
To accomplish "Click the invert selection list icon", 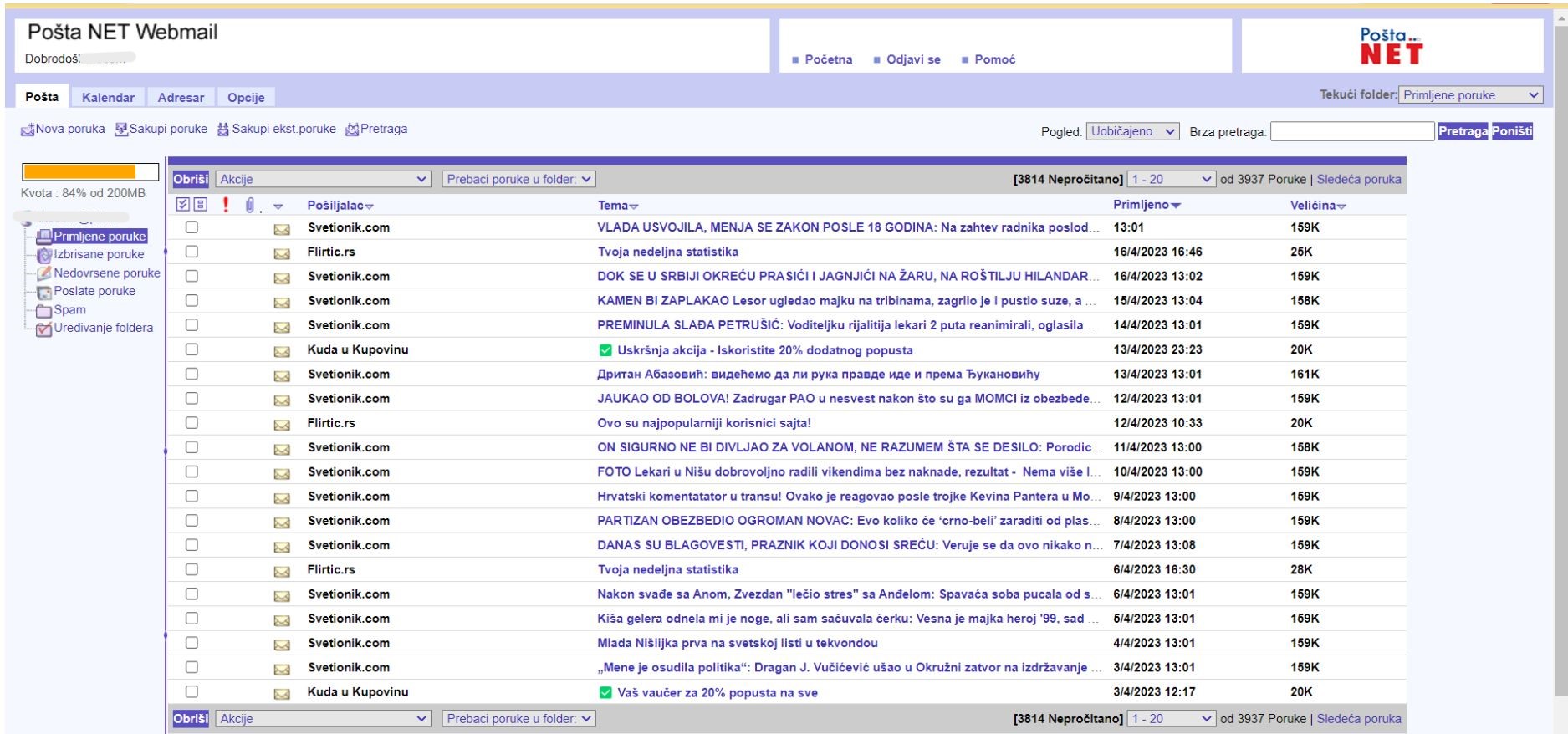I will coord(200,205).
